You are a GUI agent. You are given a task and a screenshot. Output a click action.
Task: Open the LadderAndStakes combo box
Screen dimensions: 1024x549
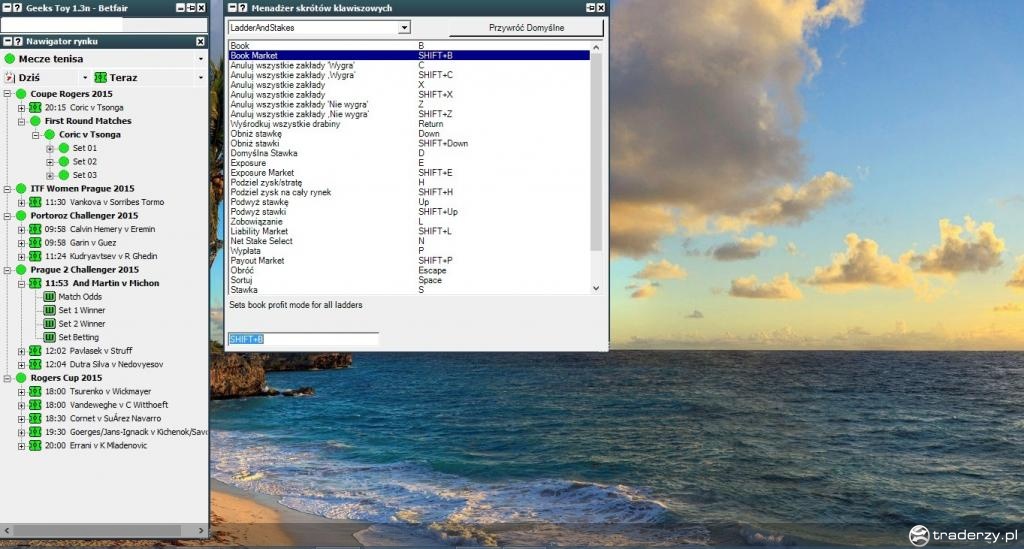tap(404, 27)
